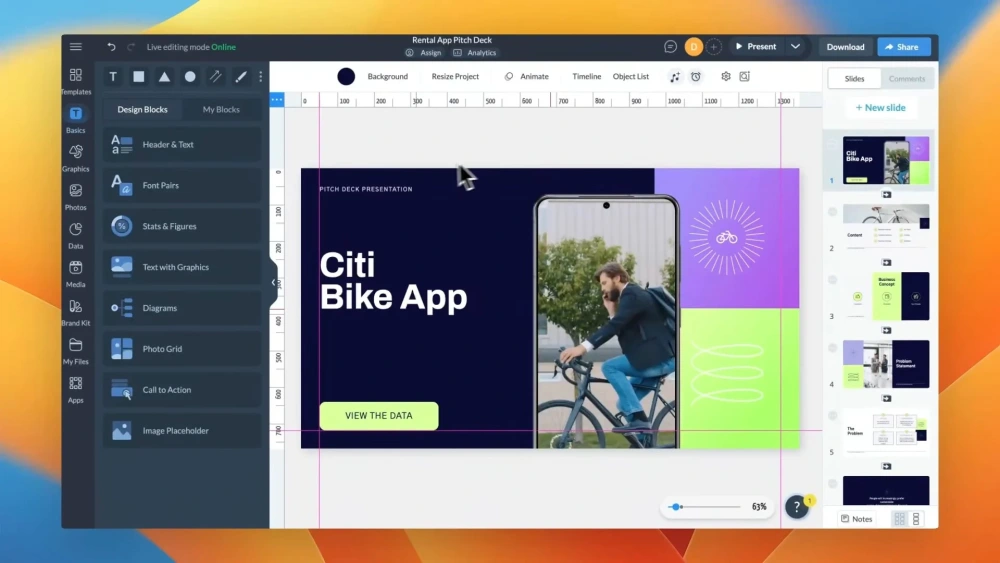
Task: Select the Text tool
Action: pyautogui.click(x=113, y=77)
